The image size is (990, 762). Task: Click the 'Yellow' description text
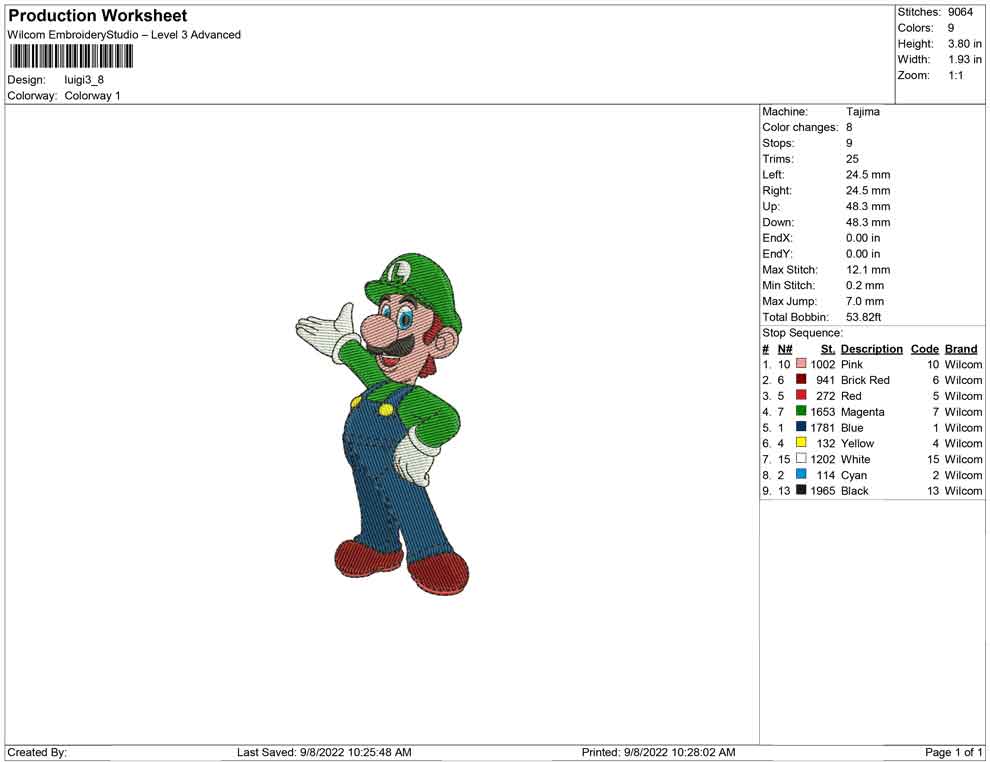click(857, 443)
